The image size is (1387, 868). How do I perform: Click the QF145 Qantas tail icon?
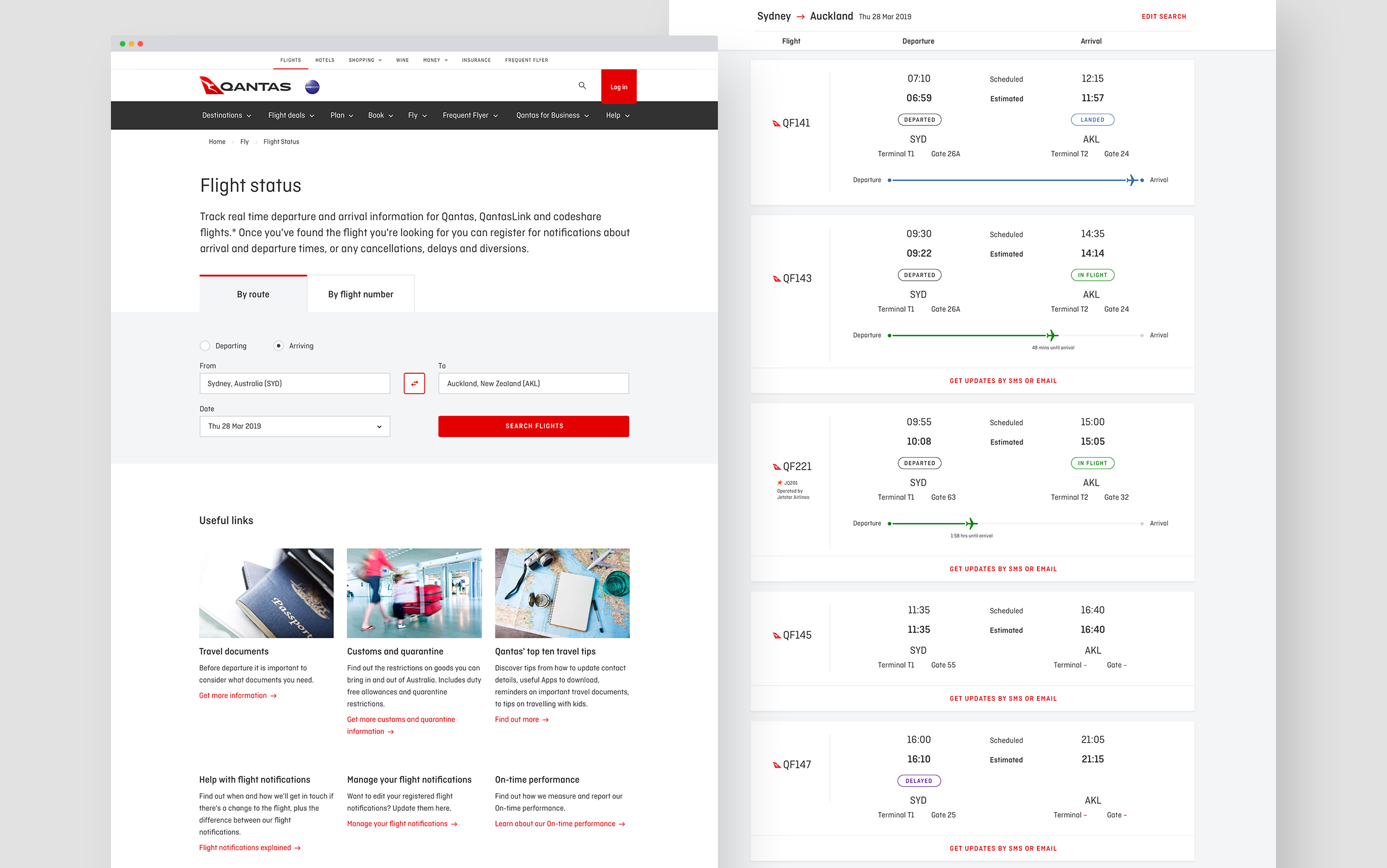(x=777, y=636)
